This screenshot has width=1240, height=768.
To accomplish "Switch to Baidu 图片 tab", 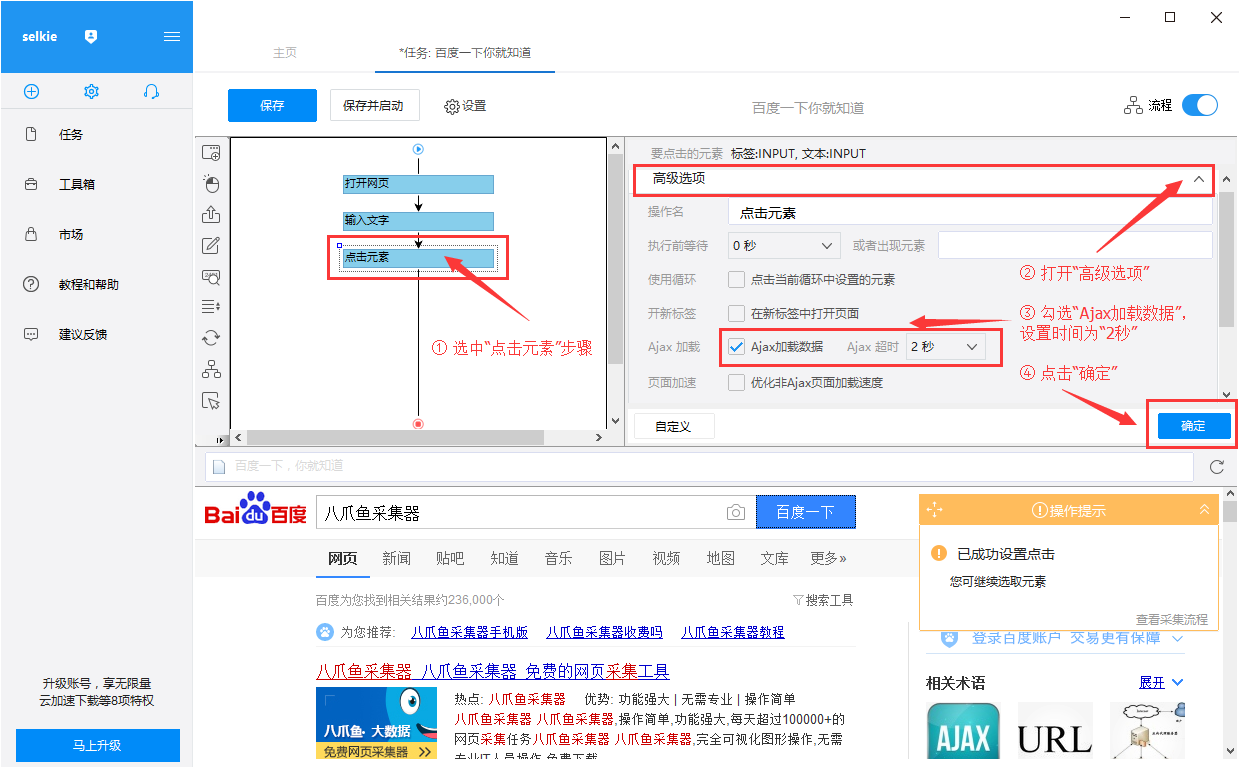I will pyautogui.click(x=612, y=558).
